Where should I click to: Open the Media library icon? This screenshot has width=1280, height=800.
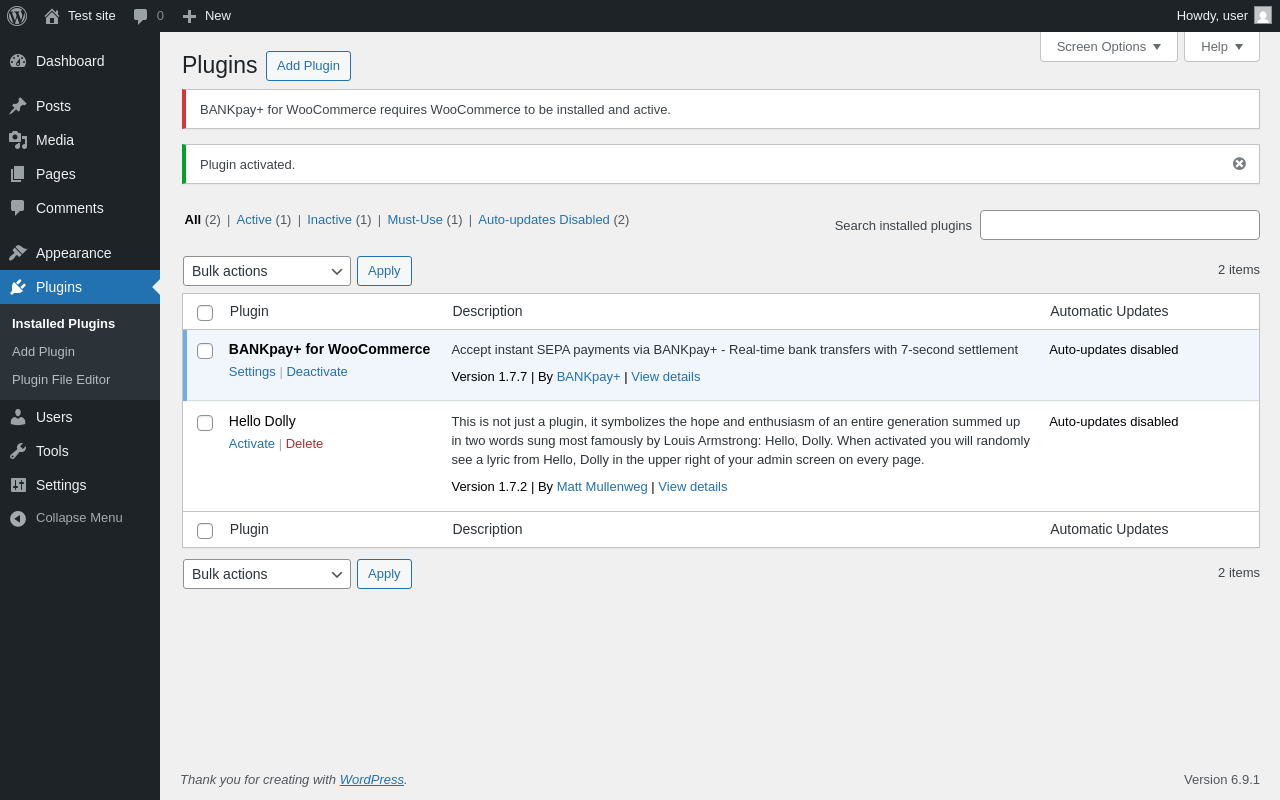(18, 140)
